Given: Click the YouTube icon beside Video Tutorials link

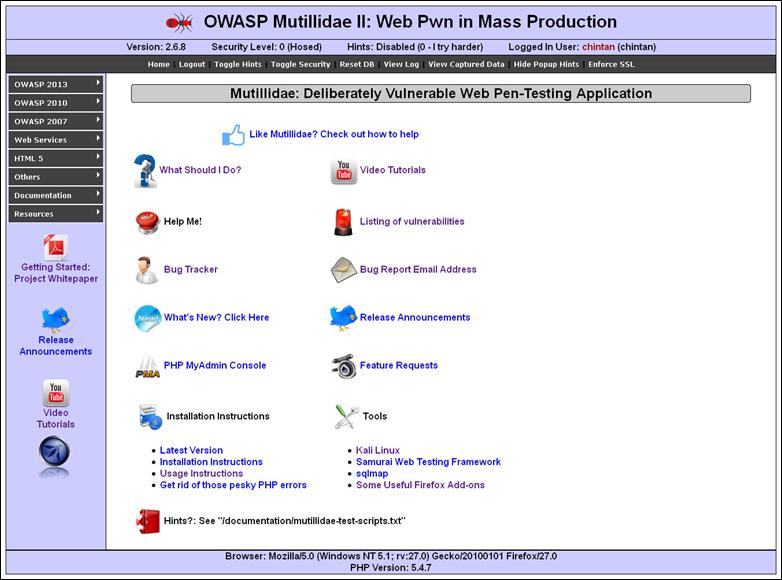Looking at the screenshot, I should (344, 171).
